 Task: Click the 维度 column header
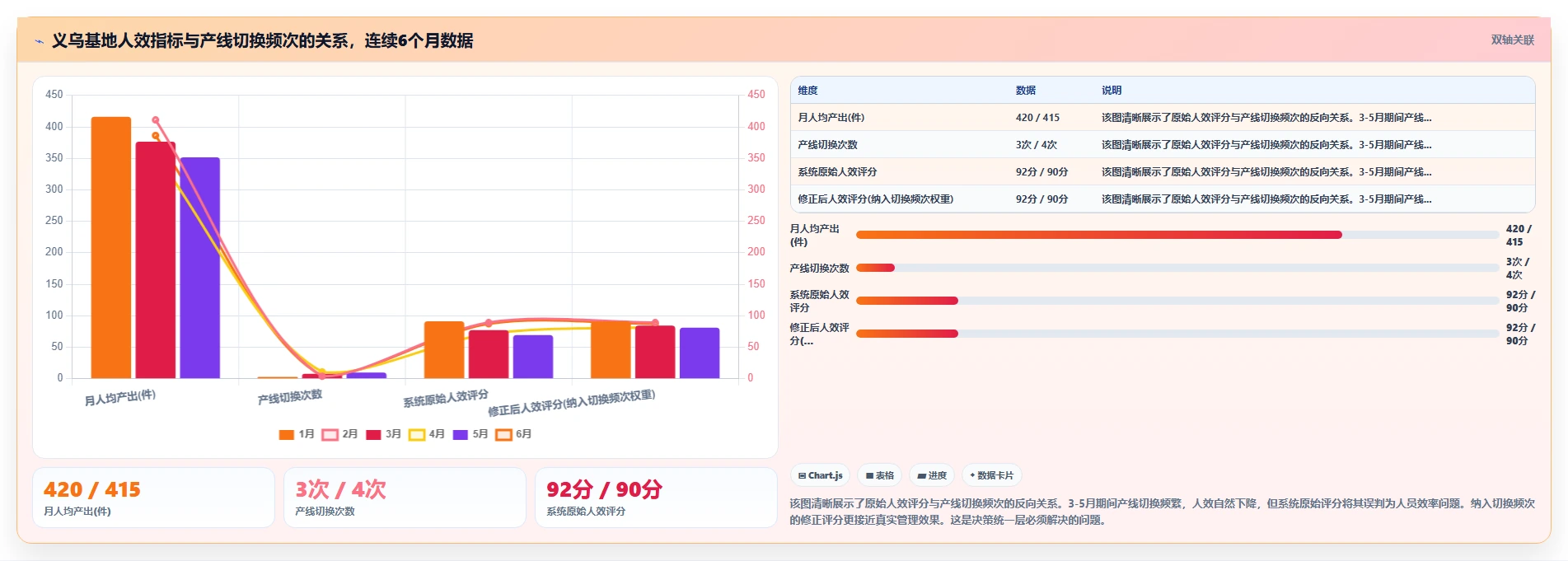808,91
